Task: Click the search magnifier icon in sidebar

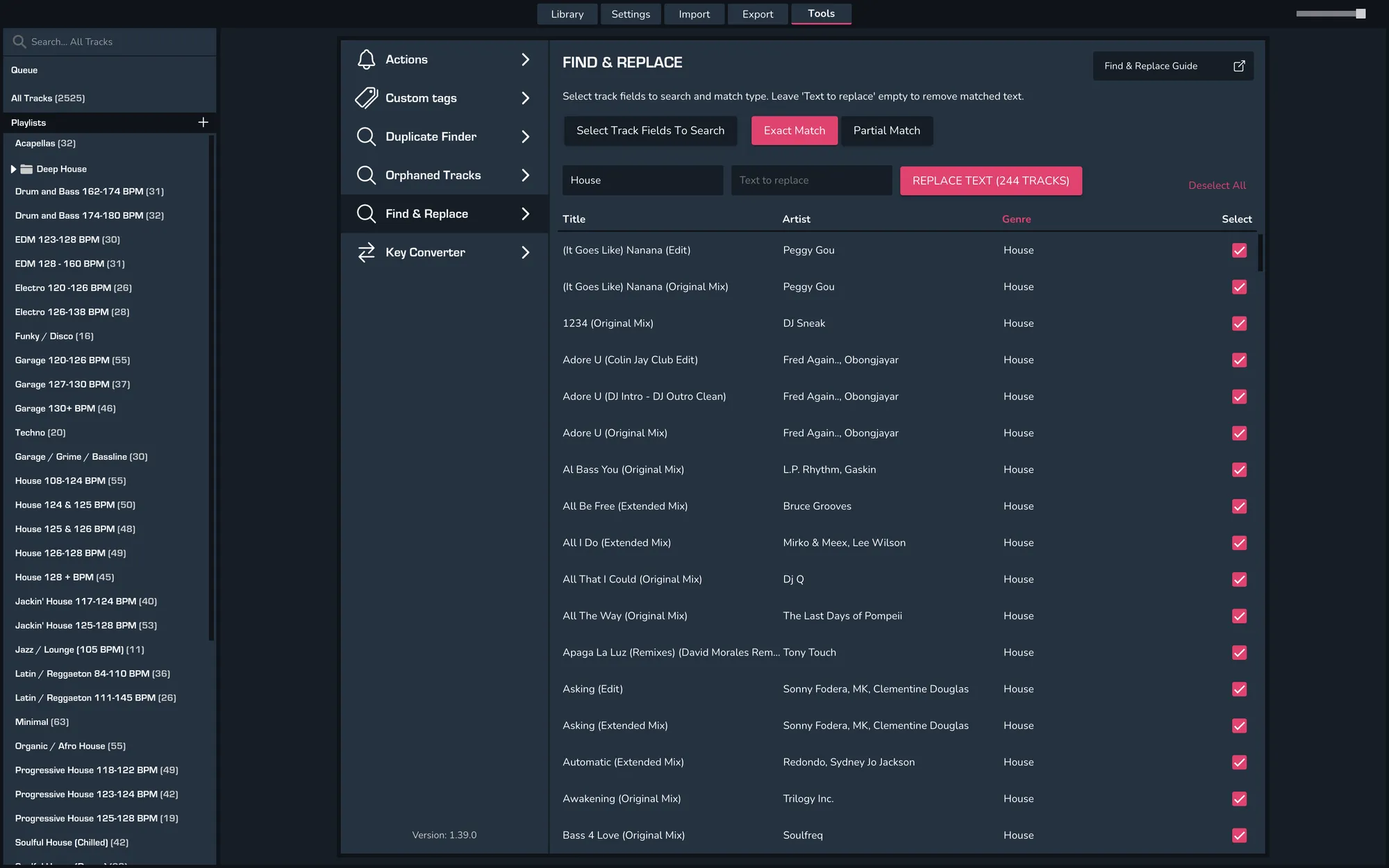Action: click(19, 42)
